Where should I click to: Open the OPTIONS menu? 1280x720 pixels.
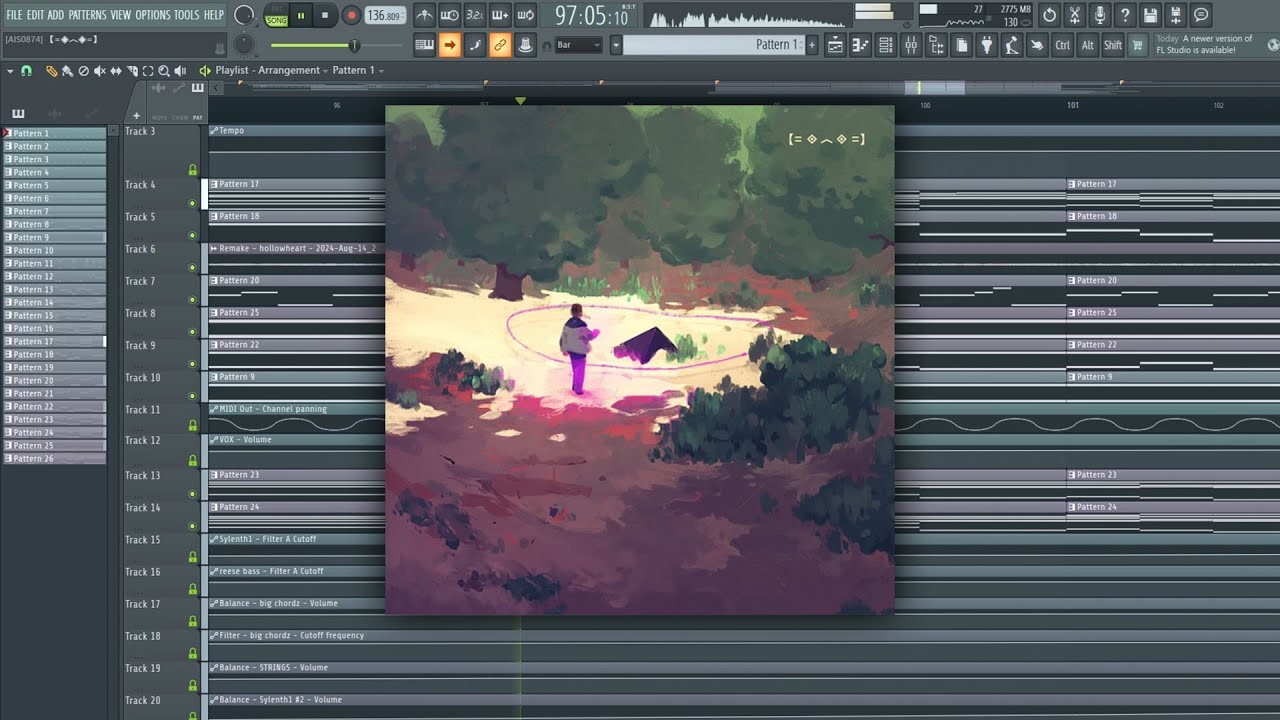click(153, 15)
